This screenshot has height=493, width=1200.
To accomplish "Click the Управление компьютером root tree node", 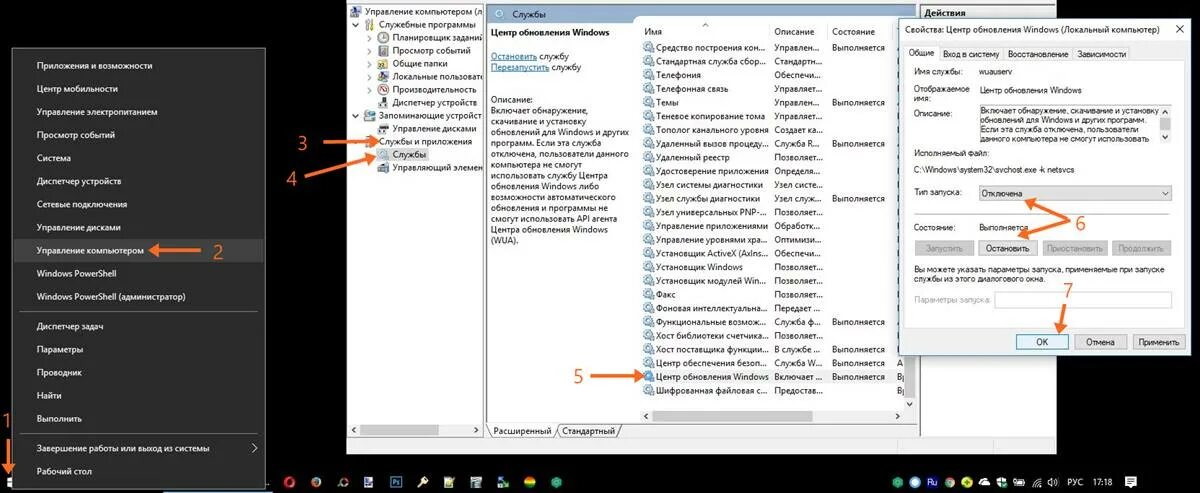I will [x=418, y=11].
